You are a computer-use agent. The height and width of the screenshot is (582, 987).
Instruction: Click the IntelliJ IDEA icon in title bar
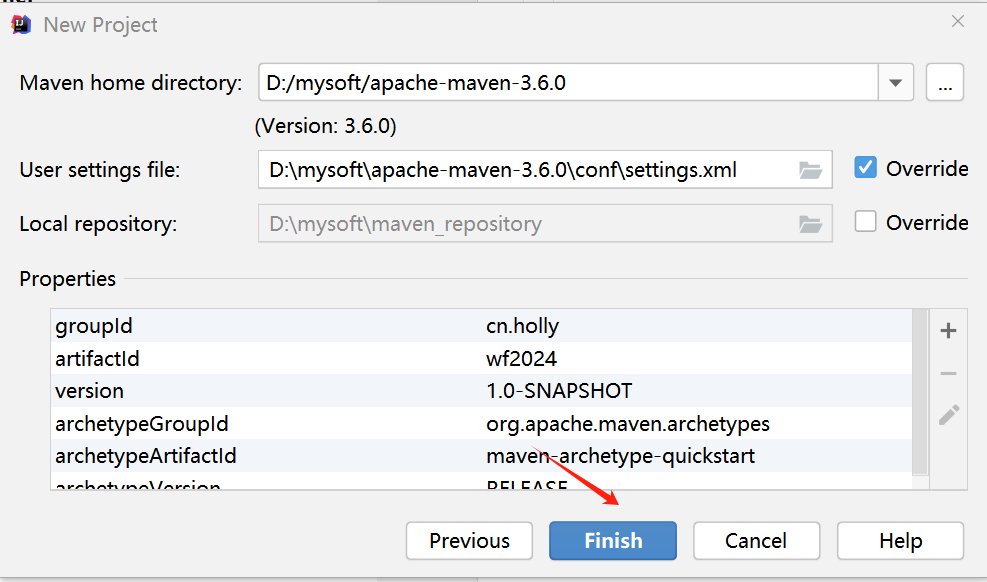coord(21,25)
